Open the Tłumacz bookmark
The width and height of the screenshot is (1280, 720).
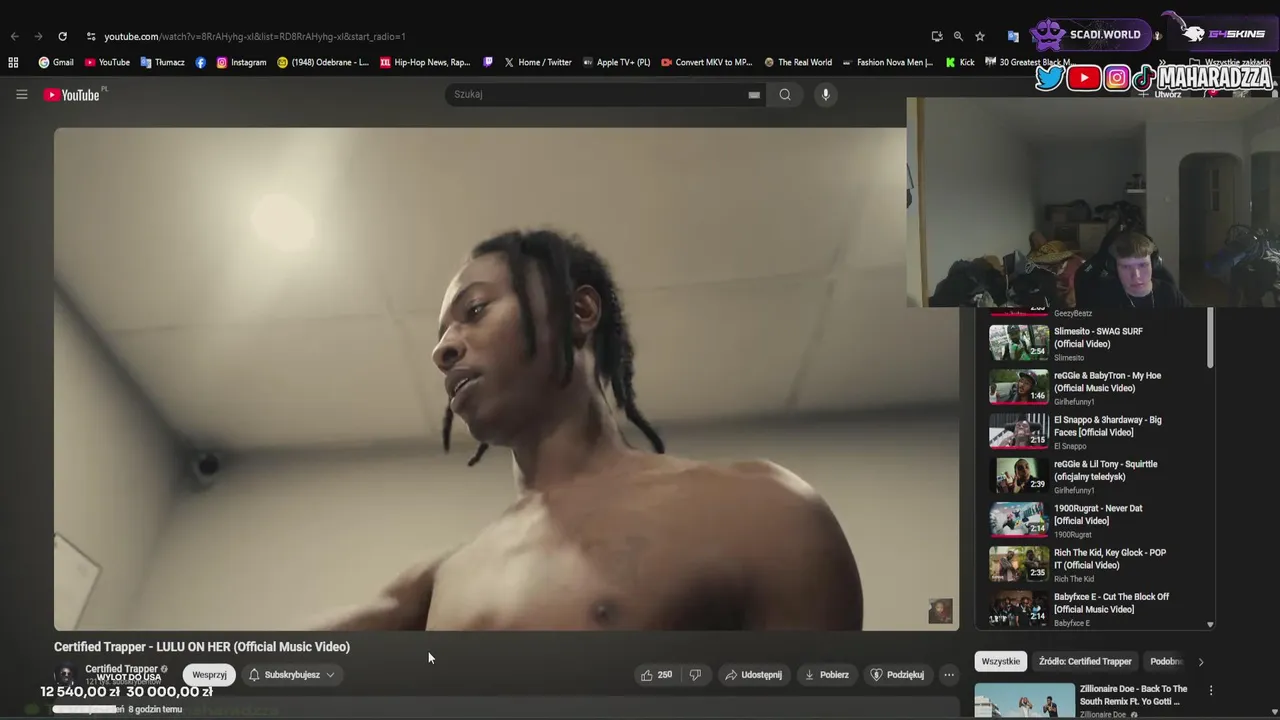(x=162, y=62)
